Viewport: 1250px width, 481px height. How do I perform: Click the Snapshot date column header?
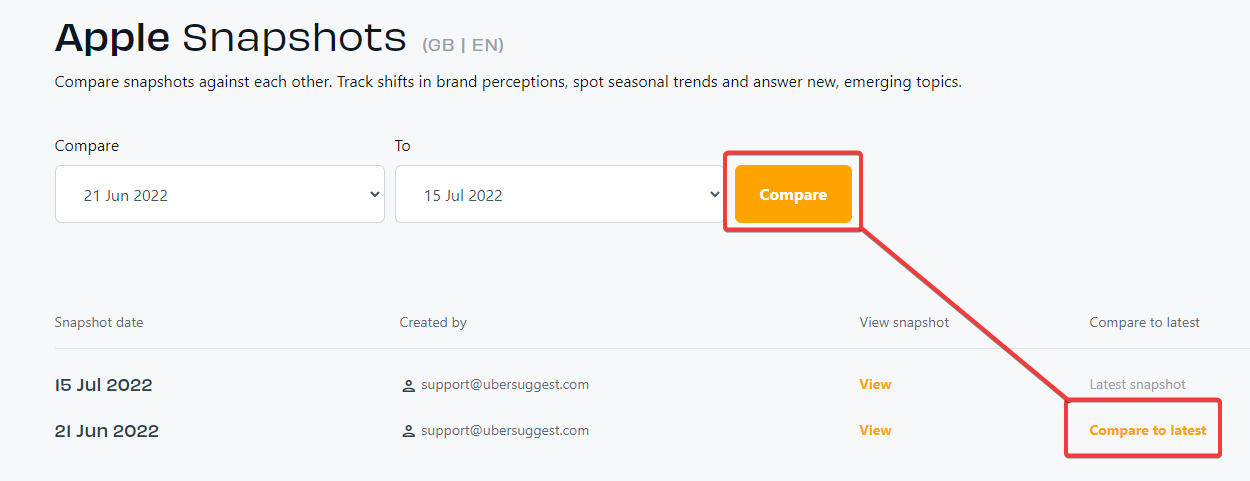tap(99, 322)
